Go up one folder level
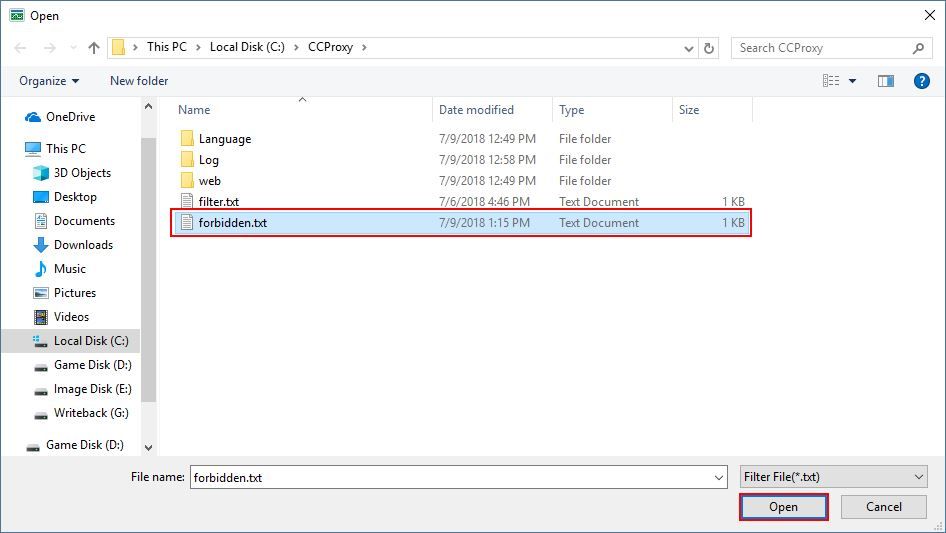946x533 pixels. coord(94,48)
